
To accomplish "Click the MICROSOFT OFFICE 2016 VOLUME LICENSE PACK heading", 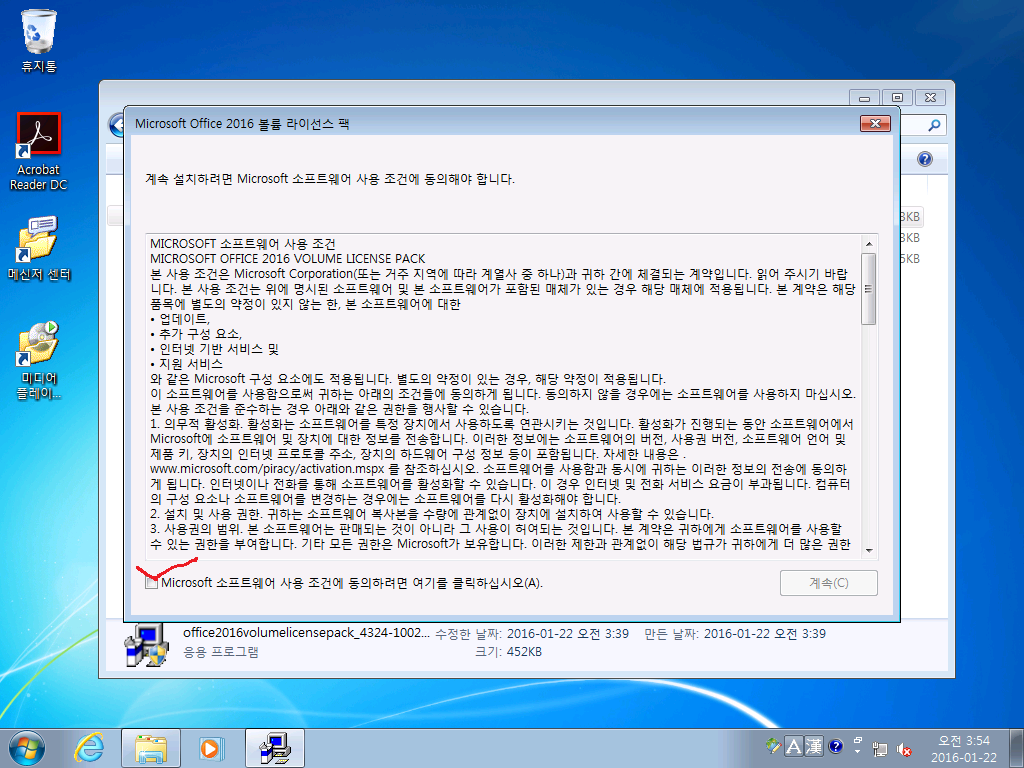I will coord(287,259).
